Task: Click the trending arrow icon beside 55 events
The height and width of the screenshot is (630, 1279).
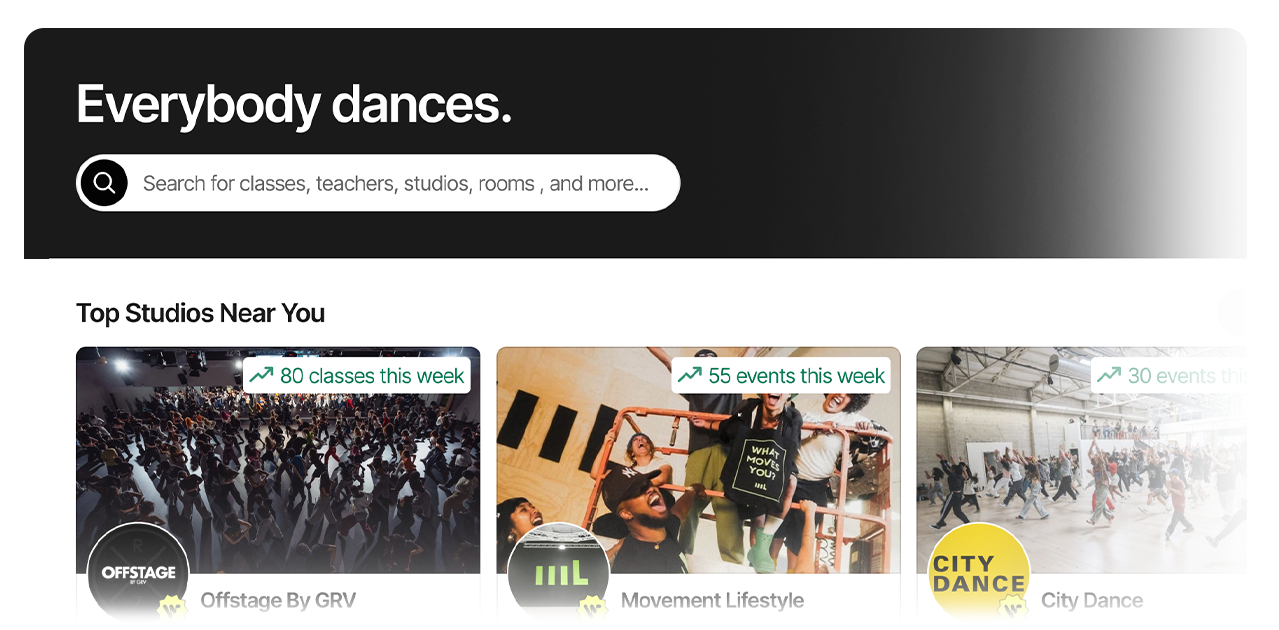Action: click(x=689, y=375)
